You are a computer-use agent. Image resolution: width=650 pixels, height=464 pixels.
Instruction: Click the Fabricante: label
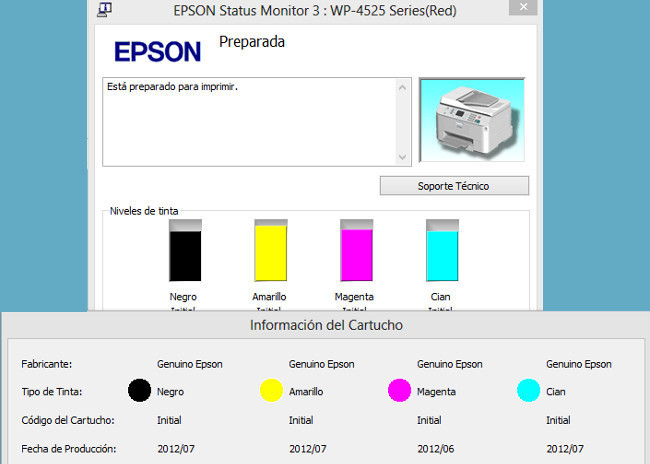(x=47, y=364)
